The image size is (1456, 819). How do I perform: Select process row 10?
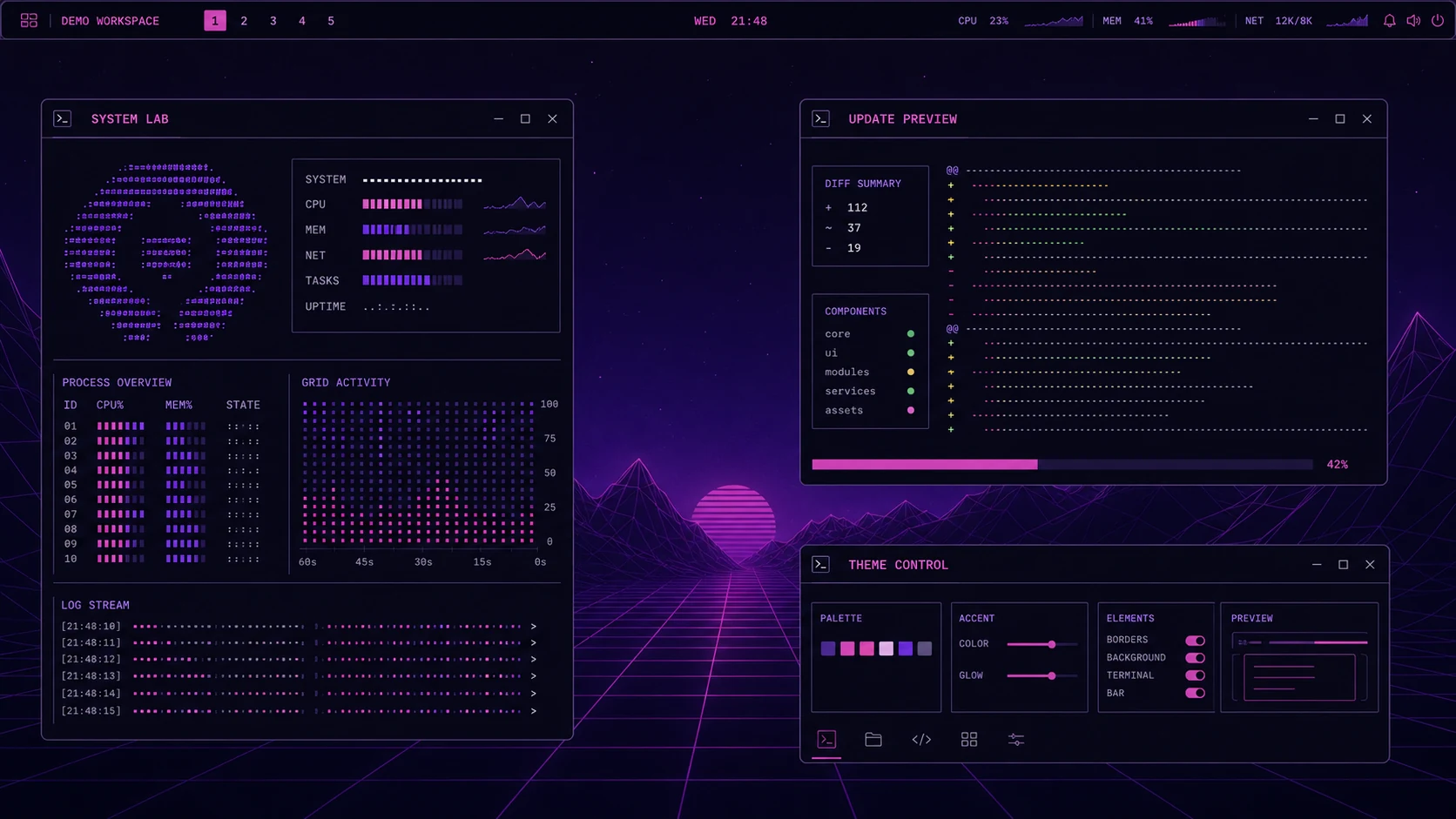[162, 559]
